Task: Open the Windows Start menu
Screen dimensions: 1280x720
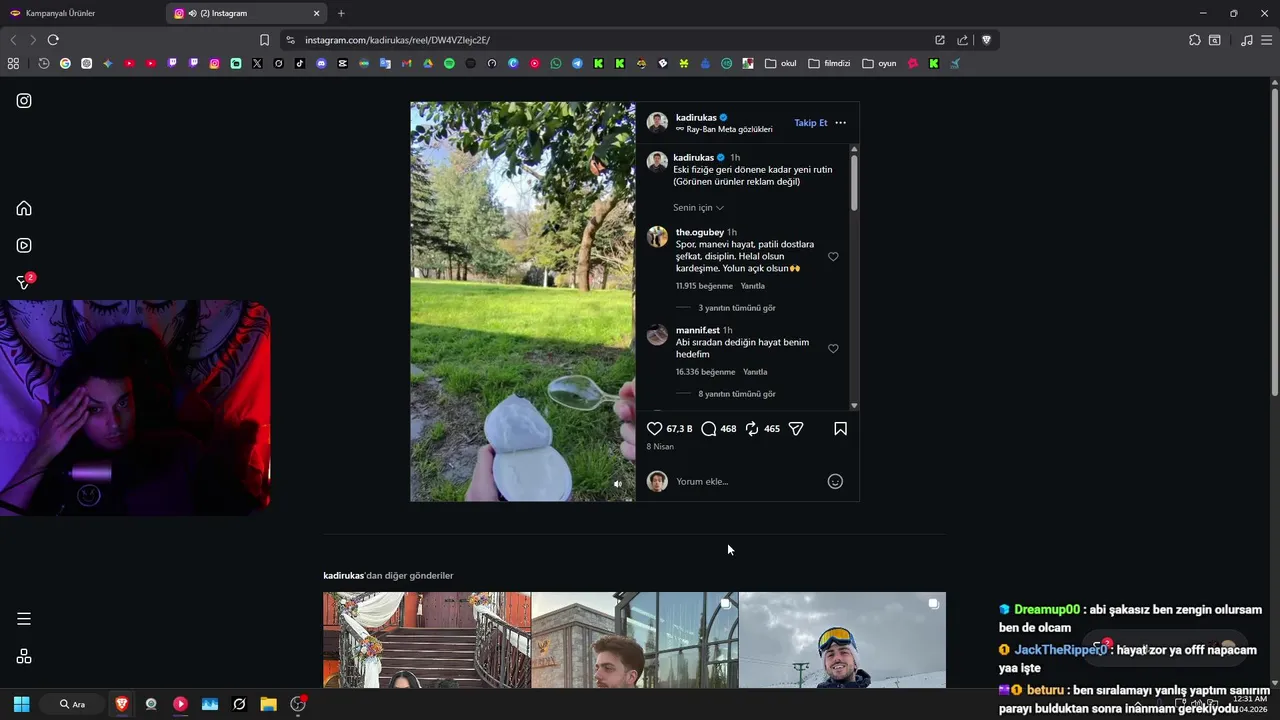Action: click(x=21, y=704)
